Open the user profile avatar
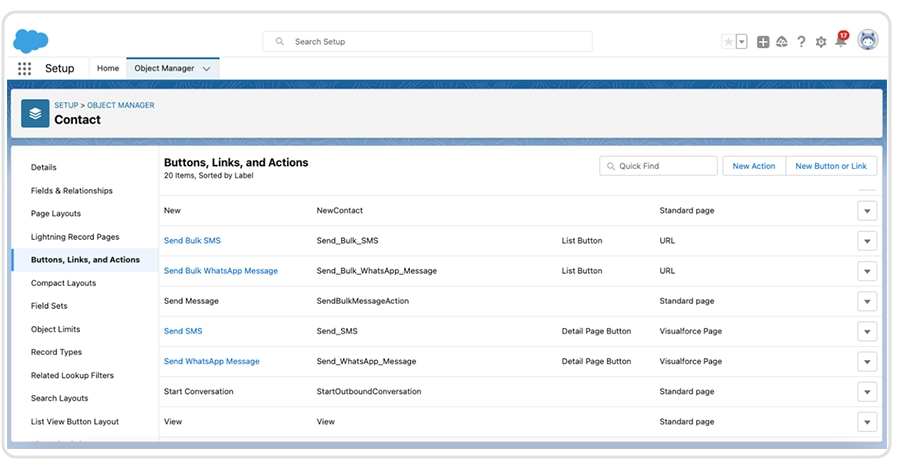The height and width of the screenshot is (464, 900). coord(868,41)
